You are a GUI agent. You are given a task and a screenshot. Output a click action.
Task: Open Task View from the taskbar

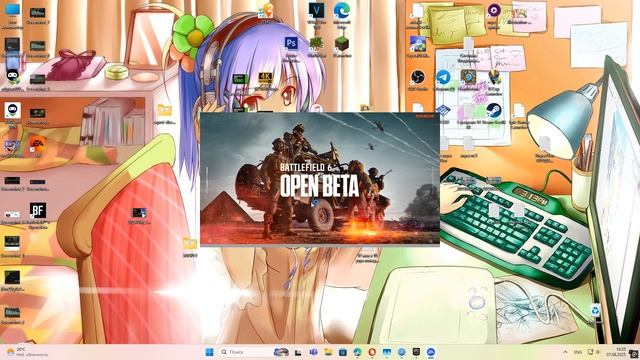click(x=298, y=352)
